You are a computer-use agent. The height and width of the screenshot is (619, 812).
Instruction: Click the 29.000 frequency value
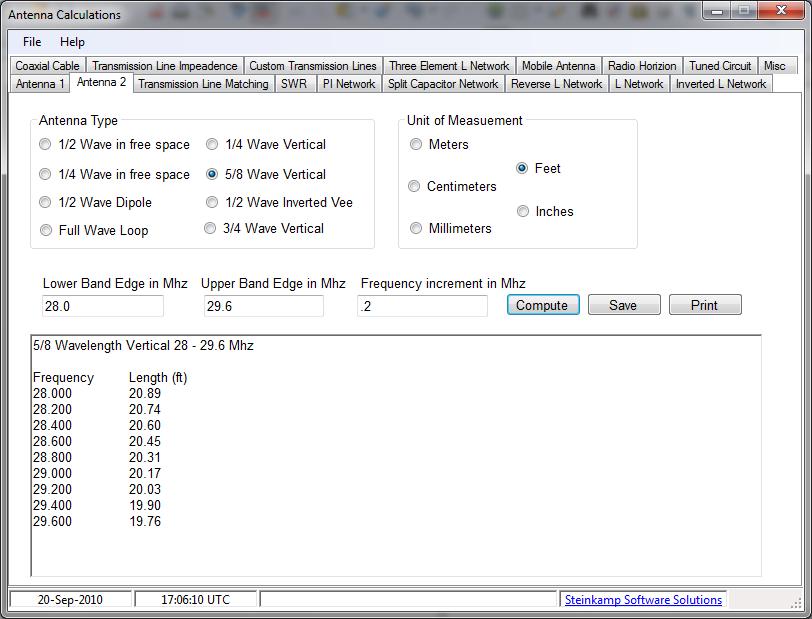tap(52, 474)
